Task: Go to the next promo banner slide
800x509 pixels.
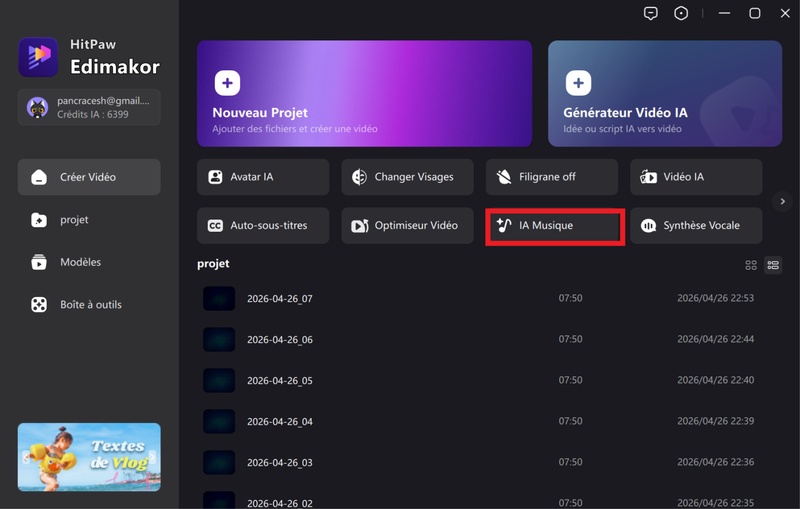Action: pyautogui.click(x=153, y=457)
